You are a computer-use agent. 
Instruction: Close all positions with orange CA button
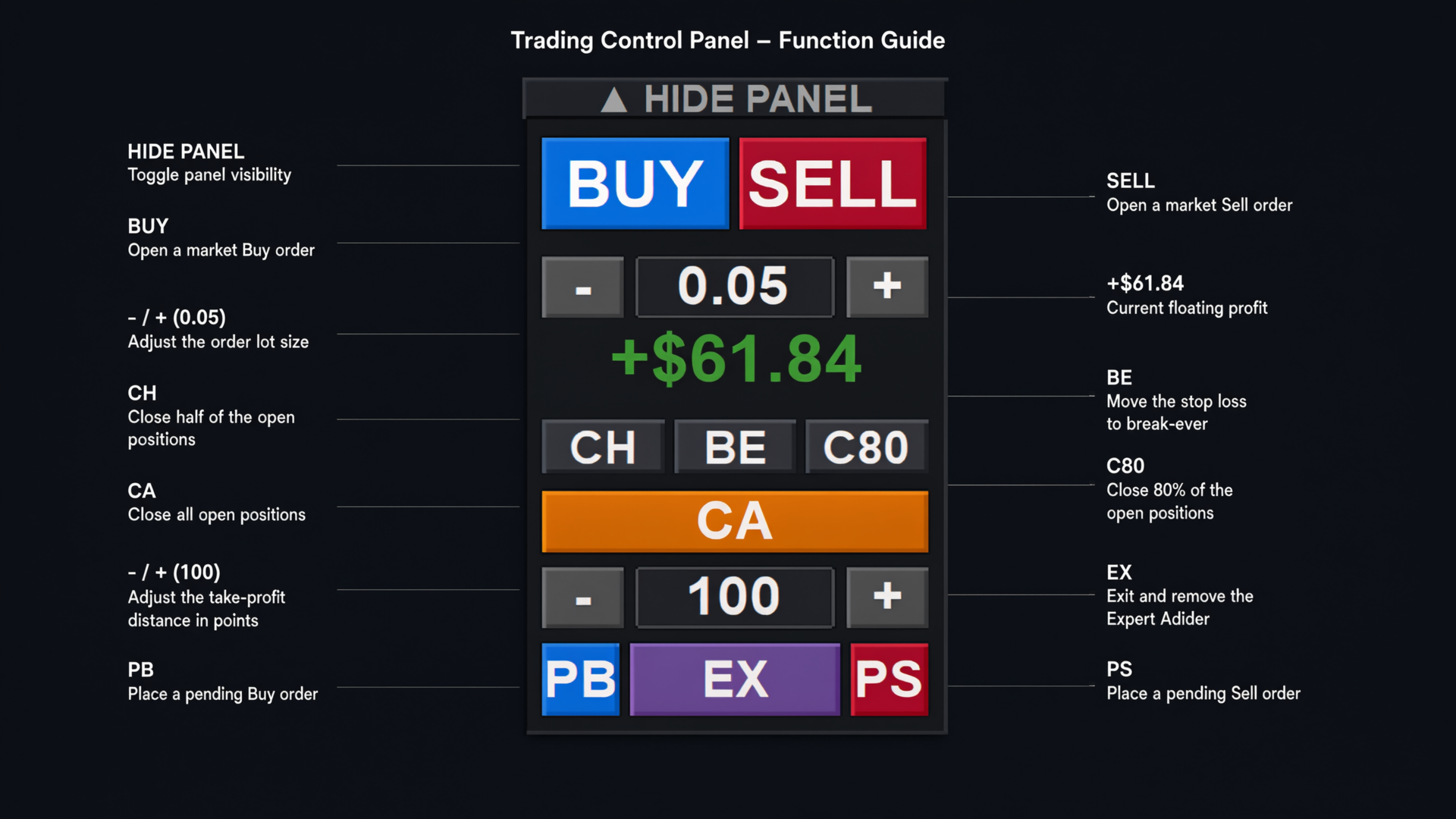tap(735, 522)
